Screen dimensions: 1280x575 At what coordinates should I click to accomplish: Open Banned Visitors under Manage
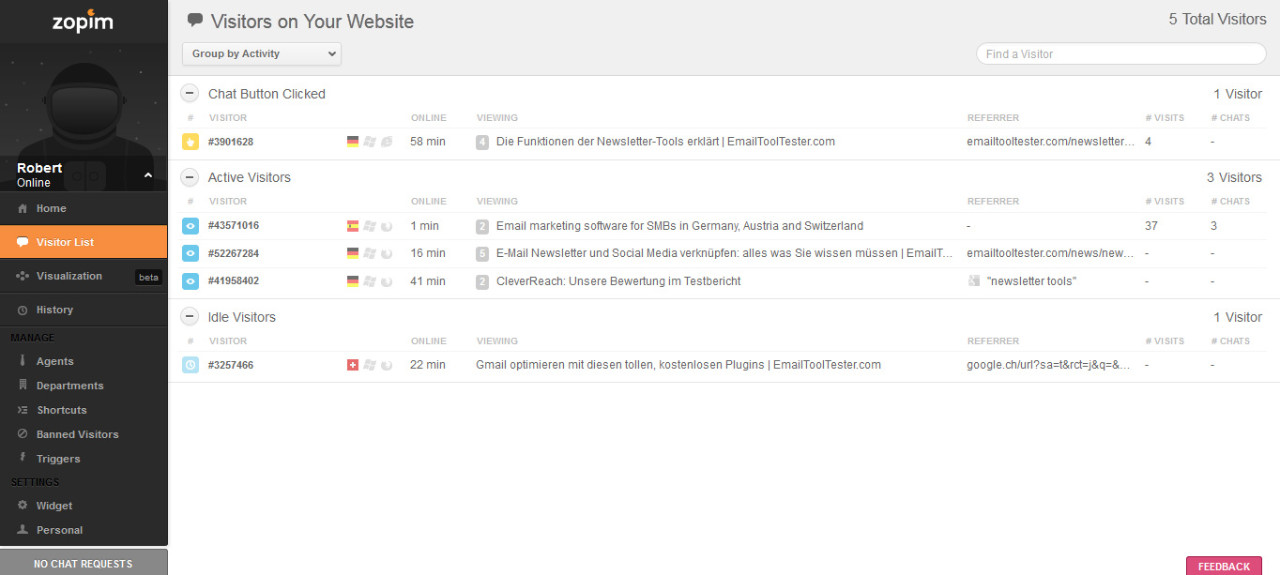tap(77, 434)
